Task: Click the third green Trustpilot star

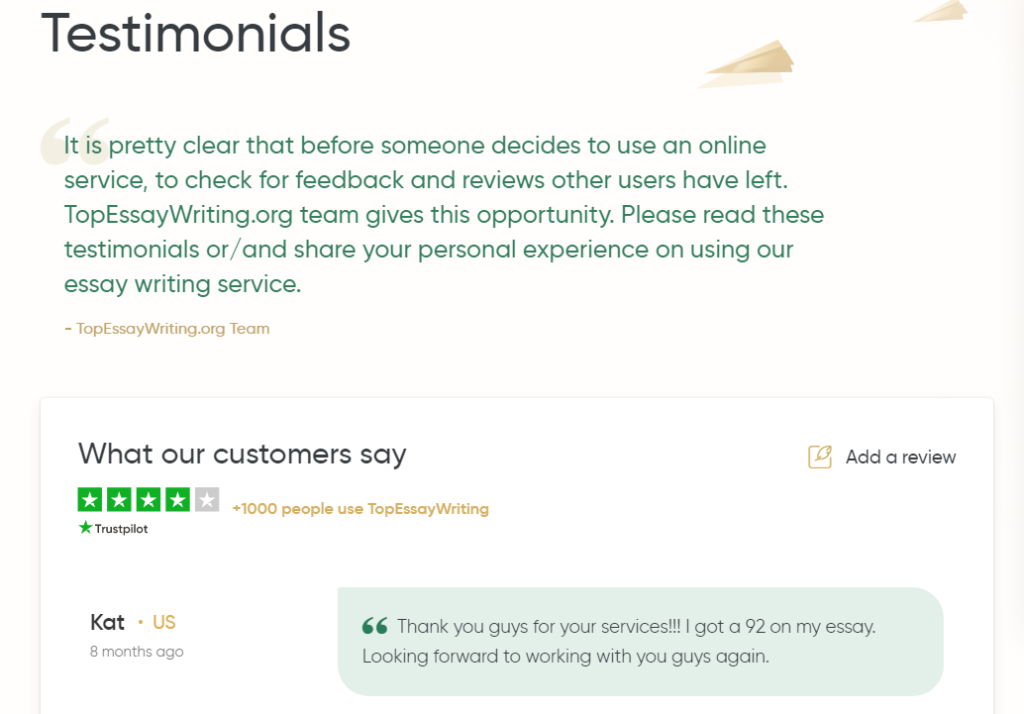Action: 148,500
